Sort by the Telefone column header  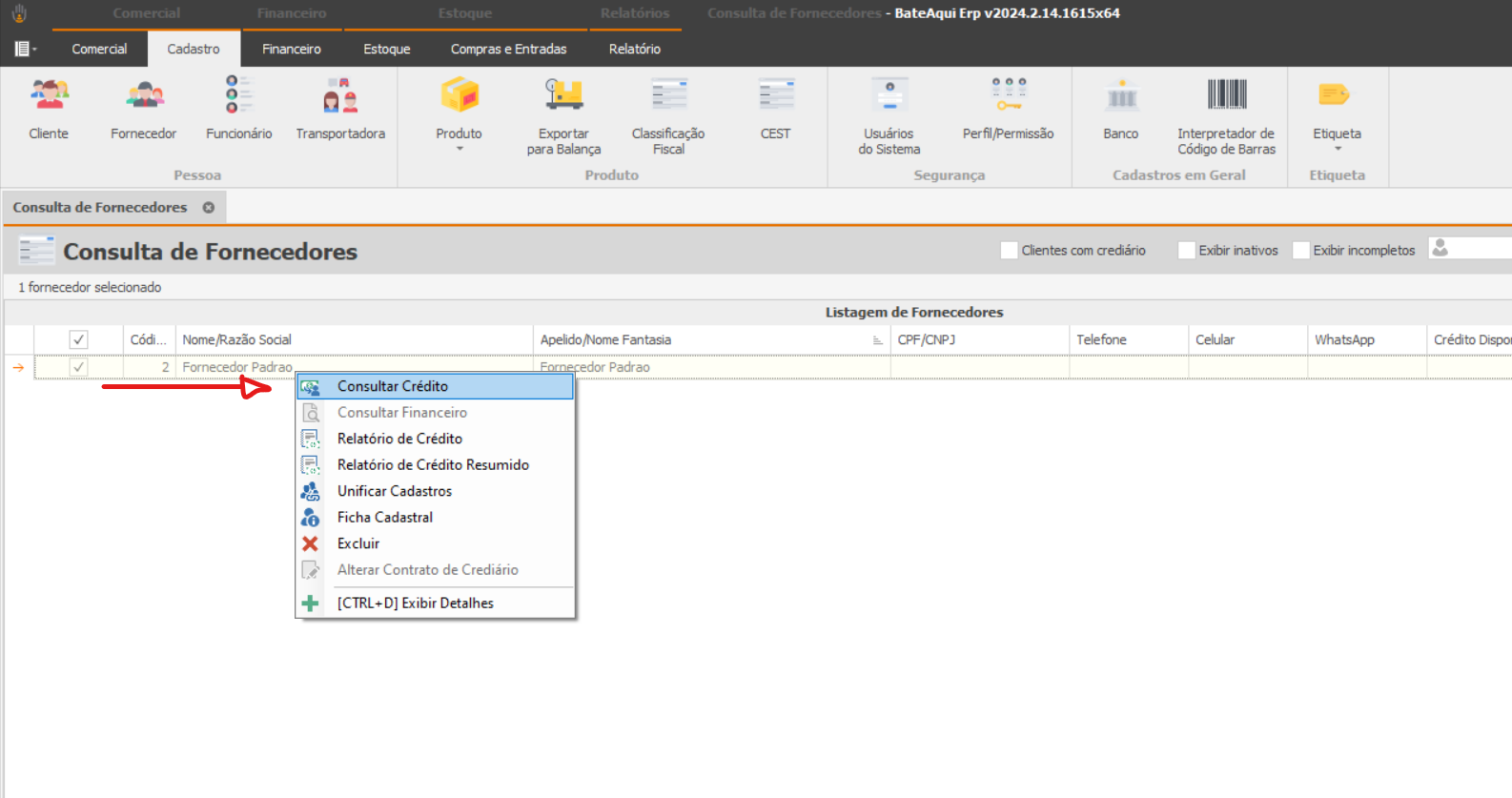(1129, 339)
